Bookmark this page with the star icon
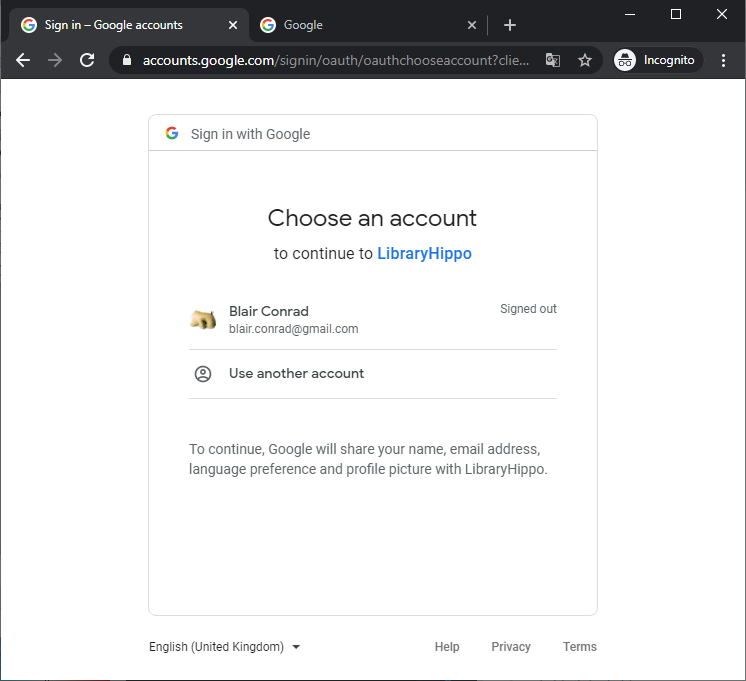The image size is (746, 681). click(x=585, y=60)
